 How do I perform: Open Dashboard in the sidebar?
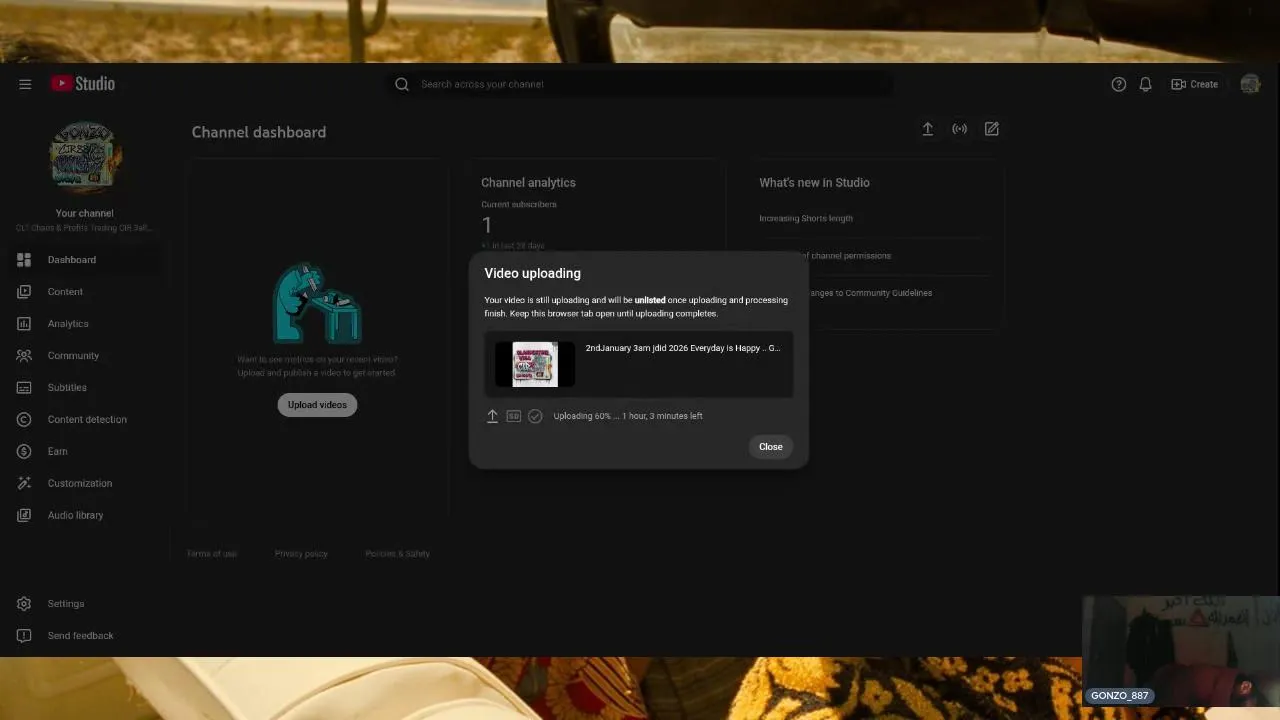84,260
